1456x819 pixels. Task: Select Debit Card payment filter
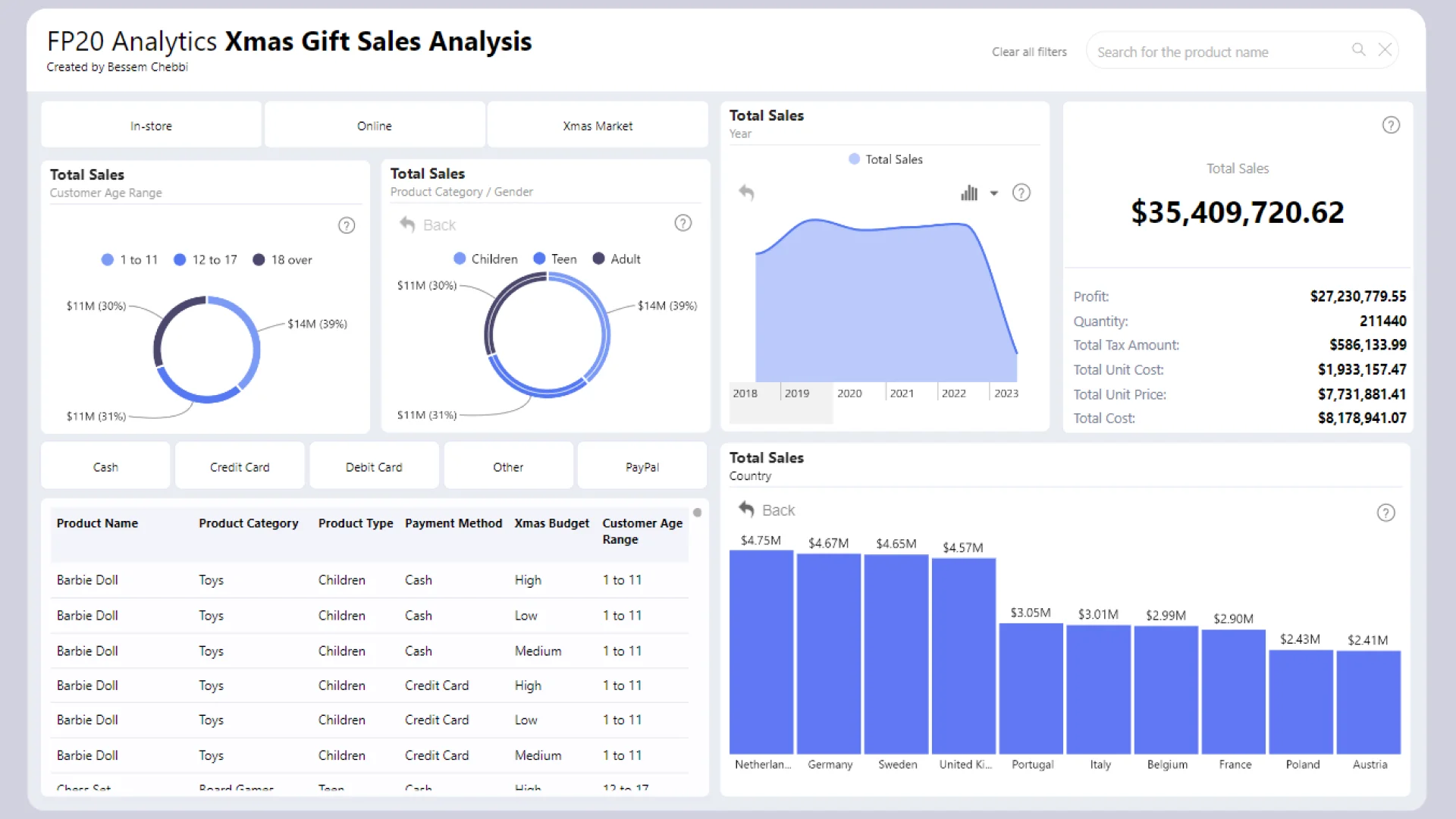coord(374,466)
